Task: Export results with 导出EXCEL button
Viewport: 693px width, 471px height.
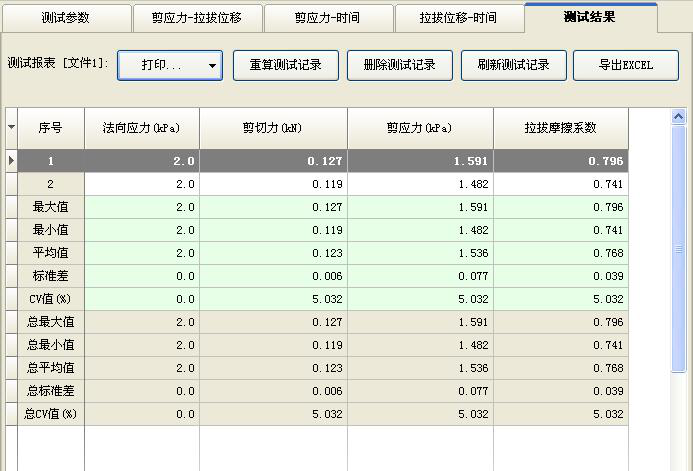Action: [626, 65]
